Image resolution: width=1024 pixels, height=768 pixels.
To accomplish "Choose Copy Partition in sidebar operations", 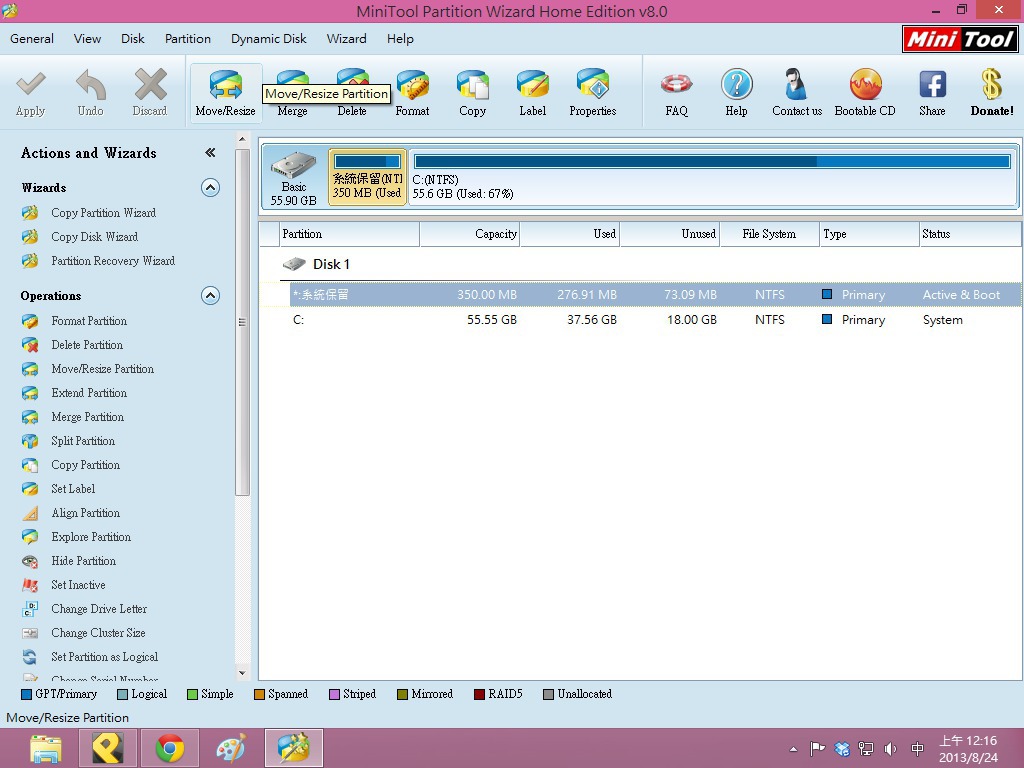I will (86, 465).
